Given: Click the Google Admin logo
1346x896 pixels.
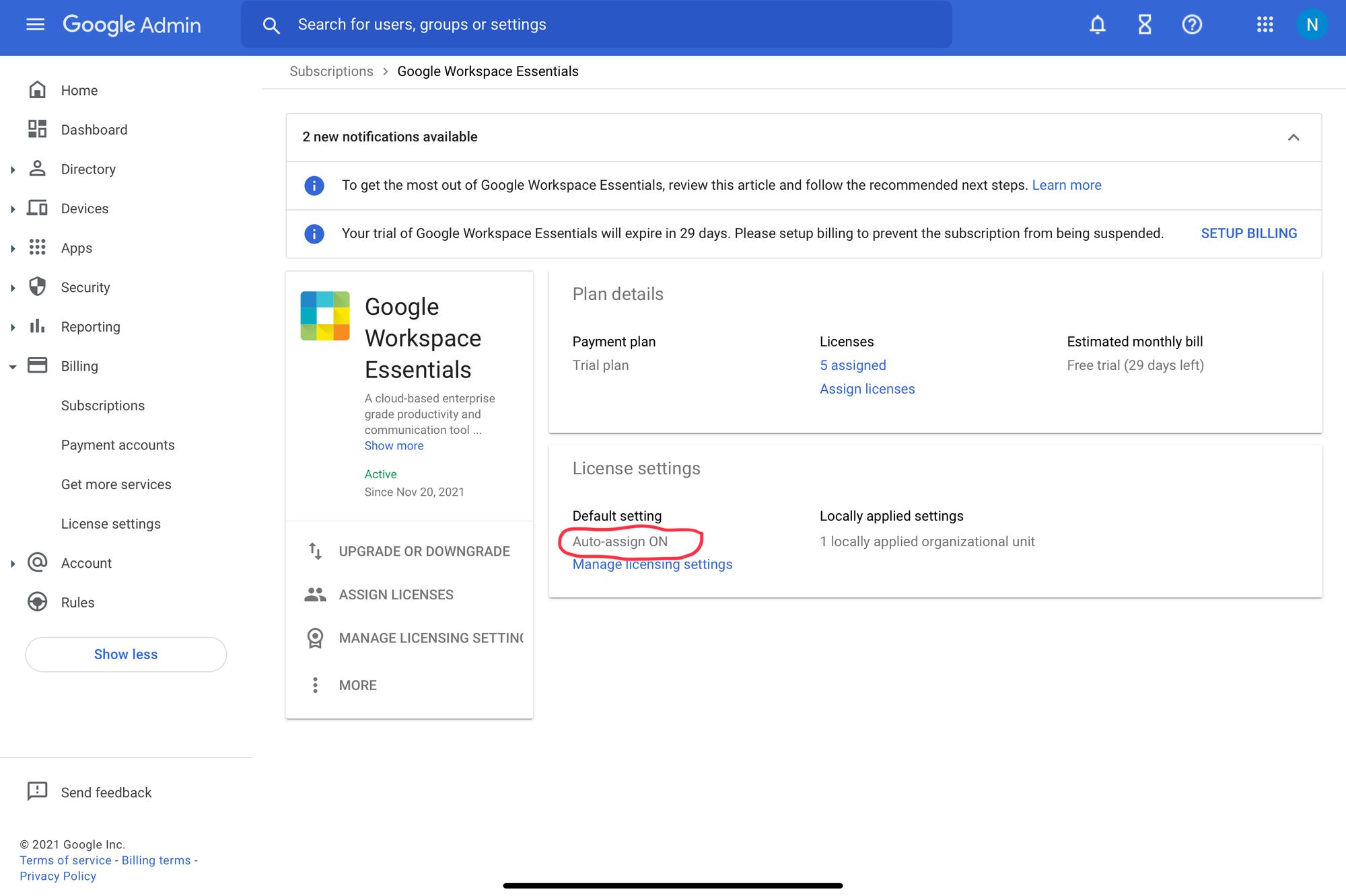Looking at the screenshot, I should [132, 25].
